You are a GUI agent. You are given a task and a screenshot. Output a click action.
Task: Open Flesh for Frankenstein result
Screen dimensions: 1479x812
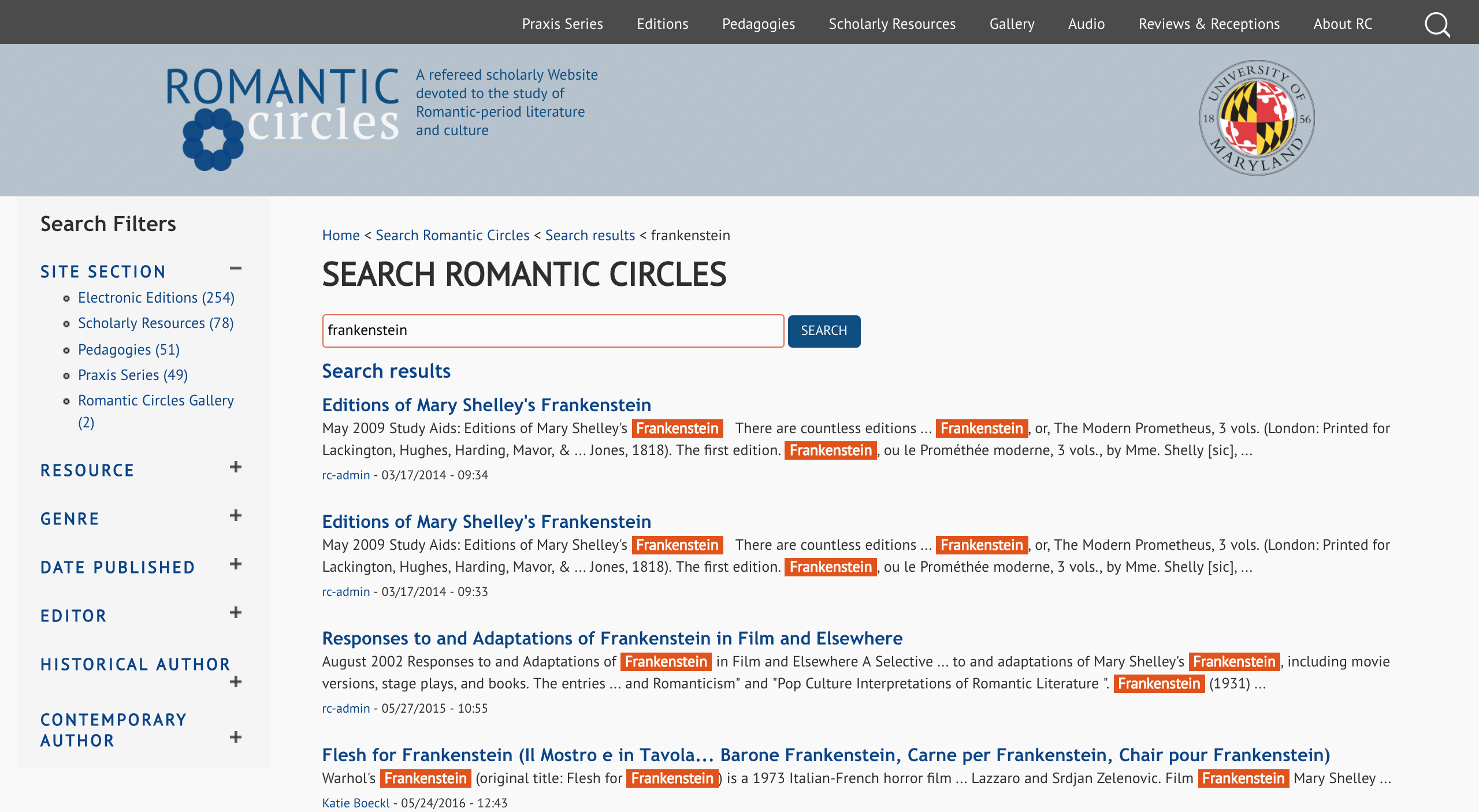(826, 755)
